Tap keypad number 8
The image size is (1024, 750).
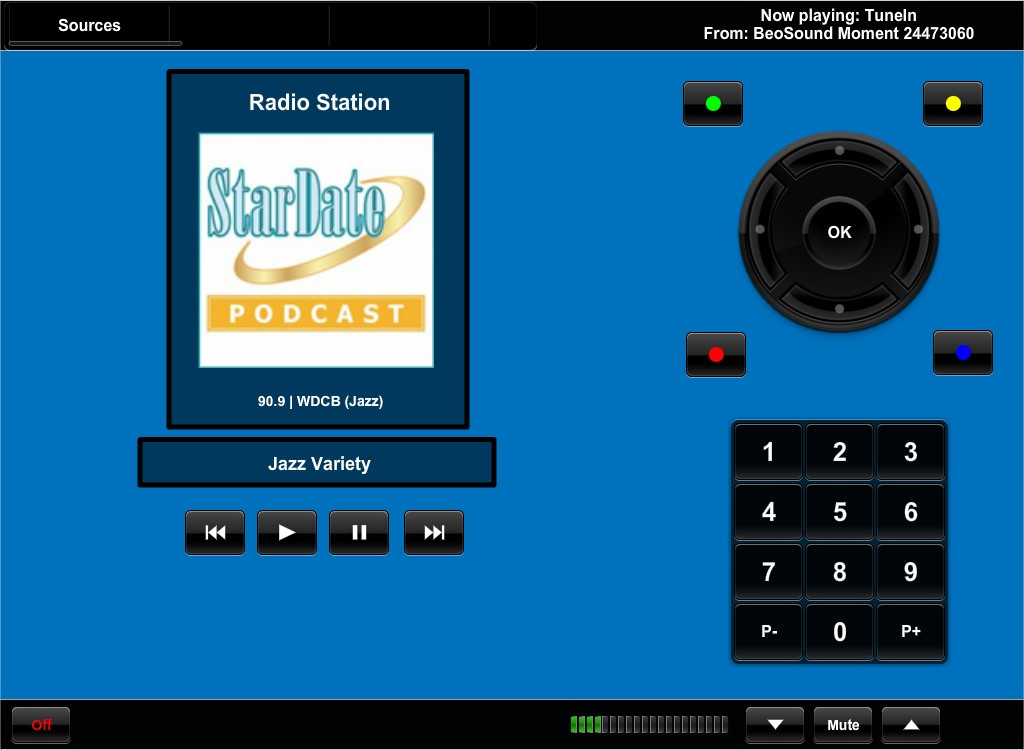tap(840, 572)
